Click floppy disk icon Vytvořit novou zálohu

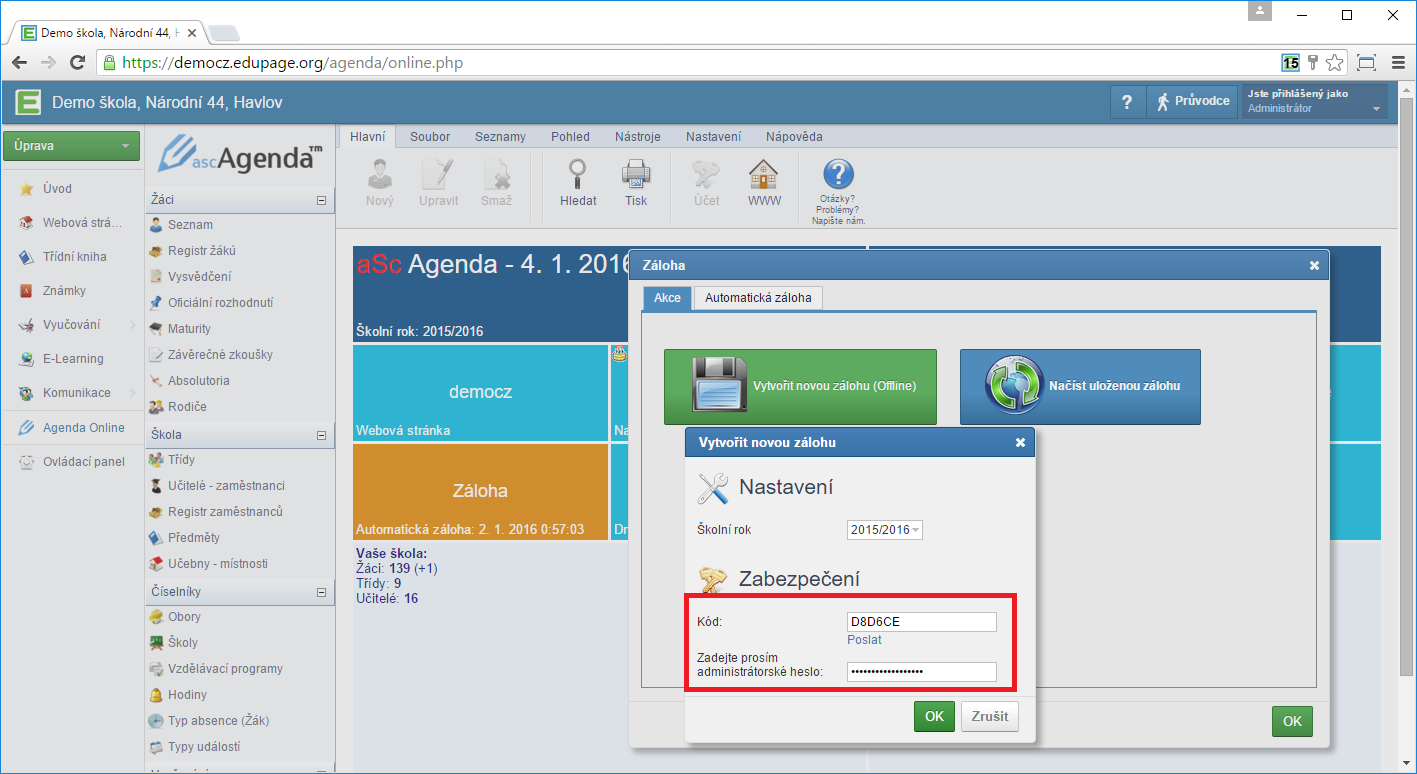point(720,386)
